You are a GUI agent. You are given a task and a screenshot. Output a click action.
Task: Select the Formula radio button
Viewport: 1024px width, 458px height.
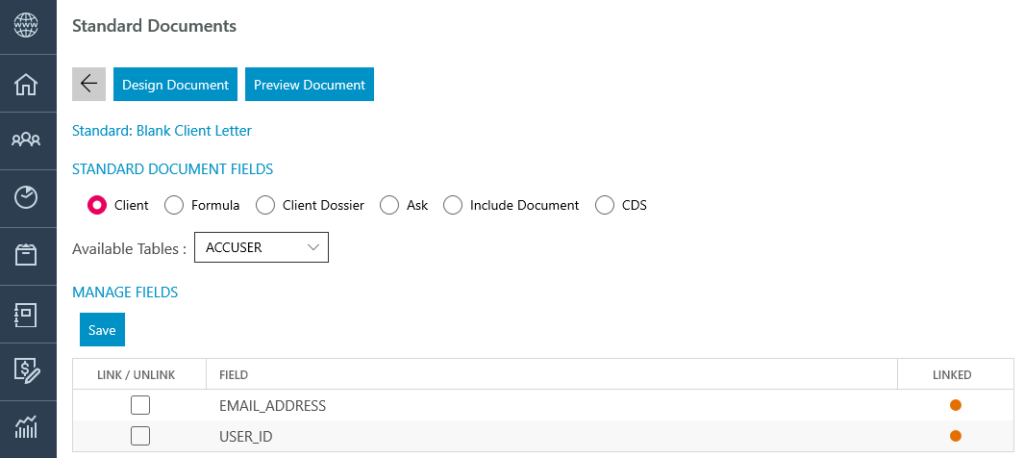point(174,205)
